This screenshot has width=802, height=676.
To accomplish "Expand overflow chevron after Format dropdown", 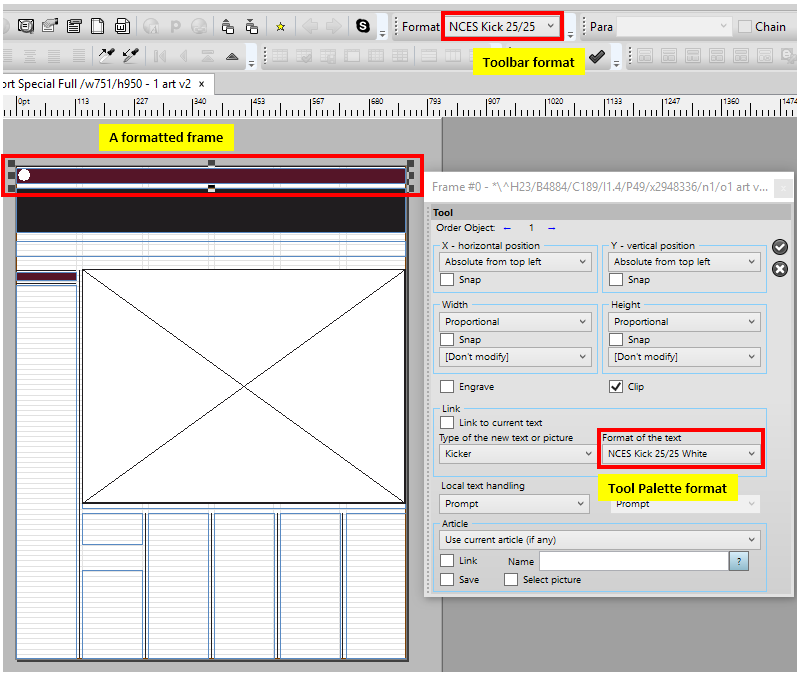I will coord(570,34).
